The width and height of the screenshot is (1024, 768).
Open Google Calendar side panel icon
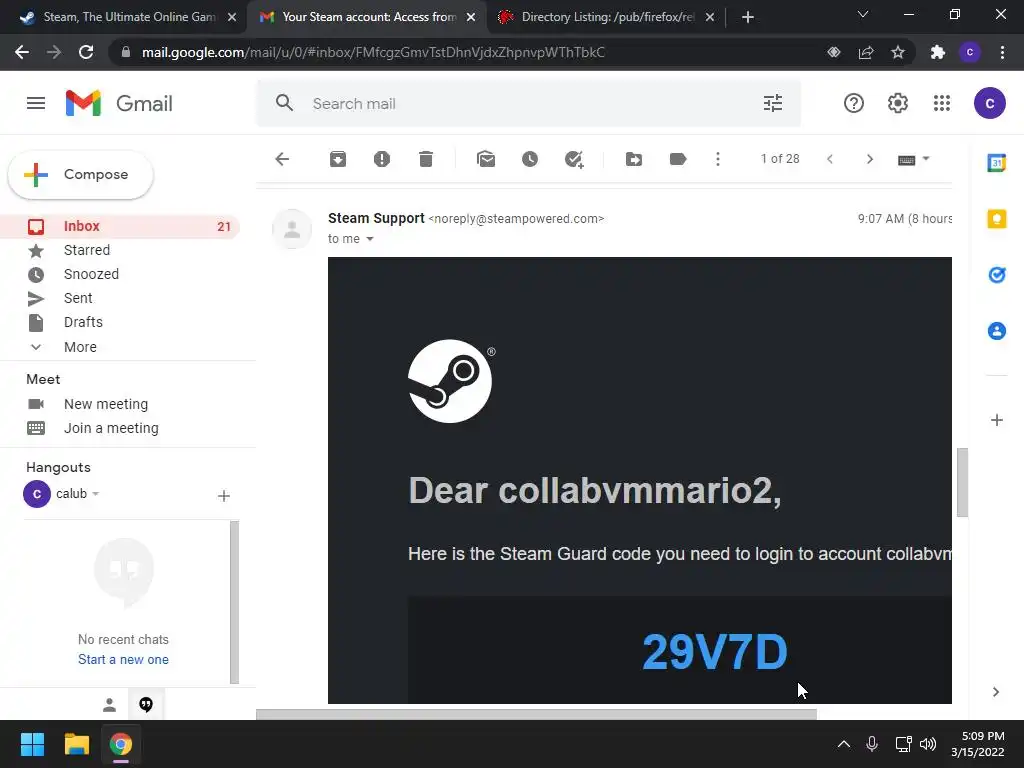[x=997, y=163]
